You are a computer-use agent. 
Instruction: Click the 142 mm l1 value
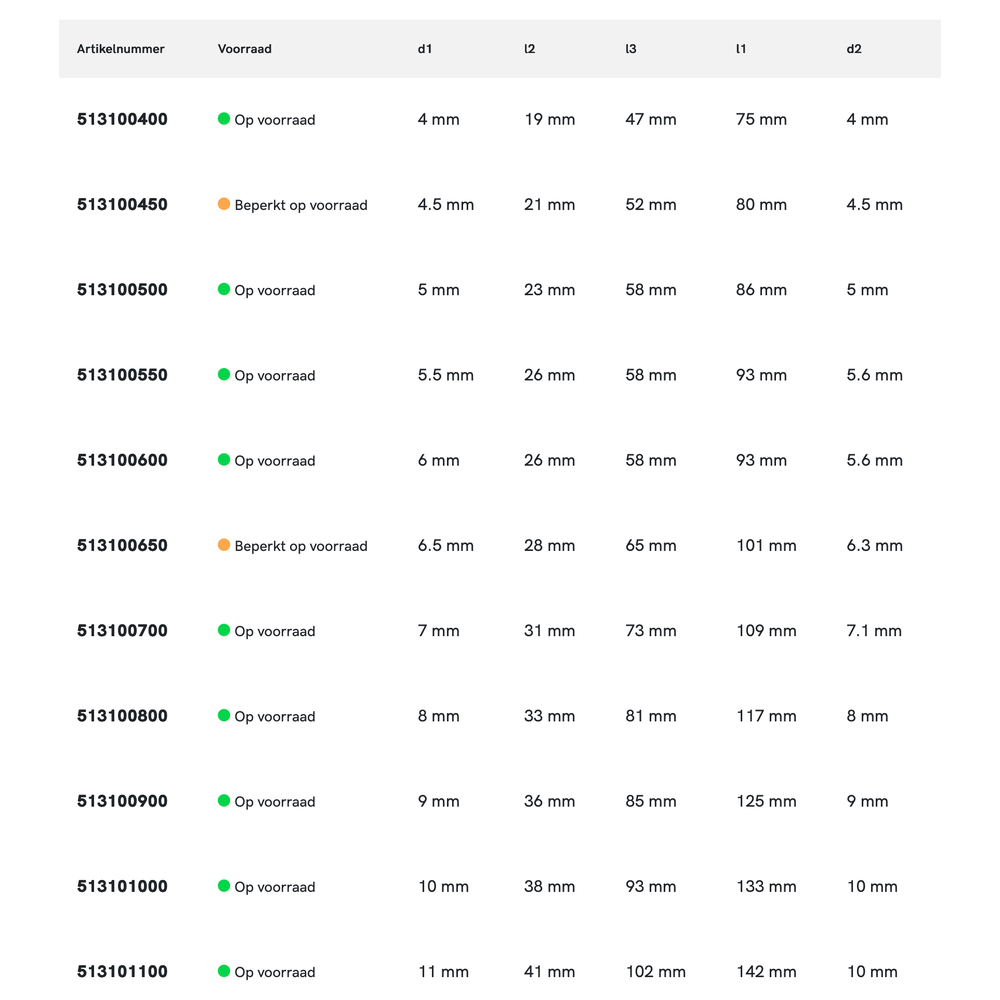[x=766, y=972]
